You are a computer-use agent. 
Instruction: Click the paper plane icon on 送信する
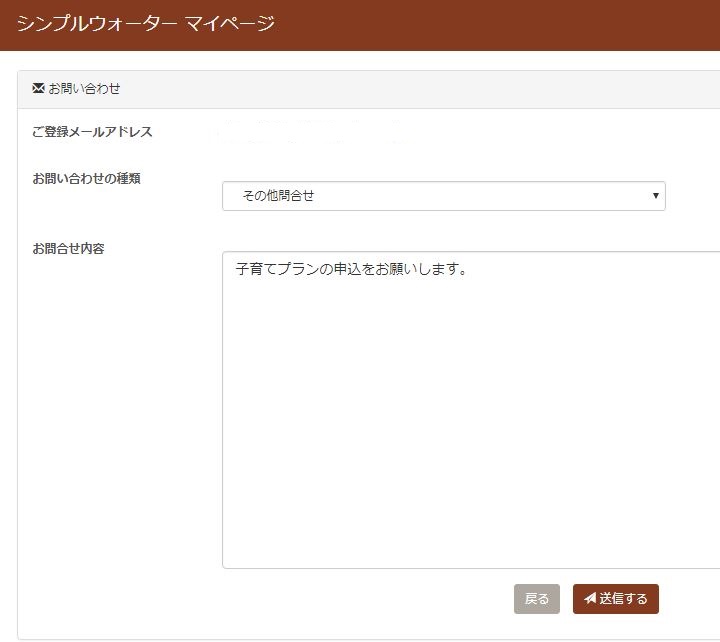[590, 599]
